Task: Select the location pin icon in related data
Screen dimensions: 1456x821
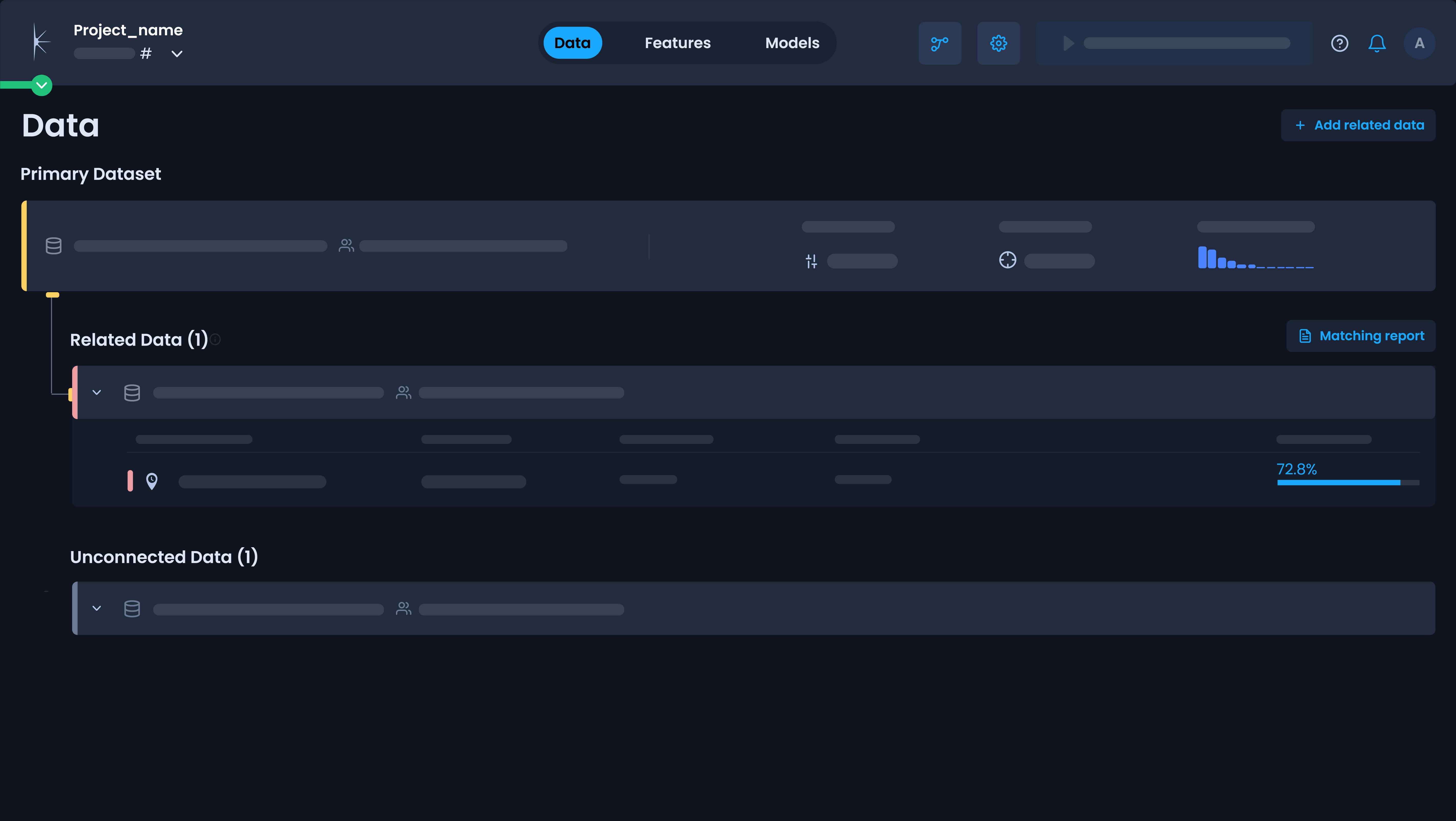Action: click(x=152, y=481)
